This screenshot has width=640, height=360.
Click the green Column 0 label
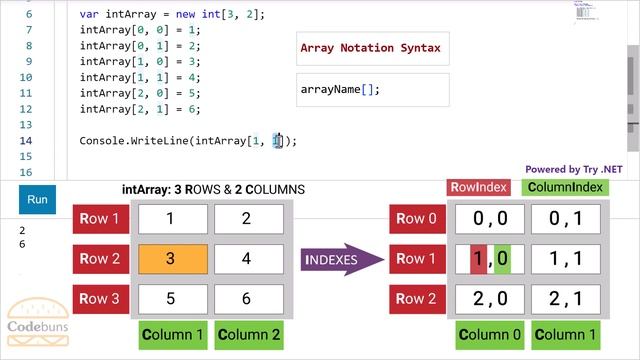click(x=489, y=335)
